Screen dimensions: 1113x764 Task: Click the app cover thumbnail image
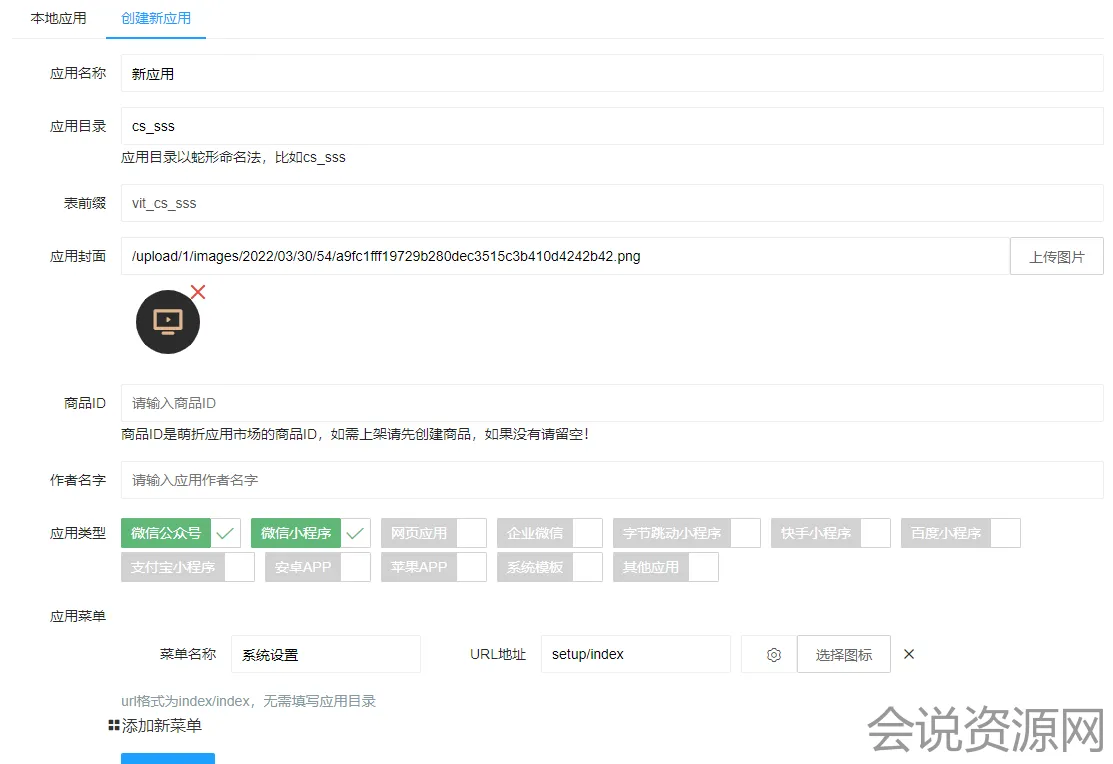168,321
